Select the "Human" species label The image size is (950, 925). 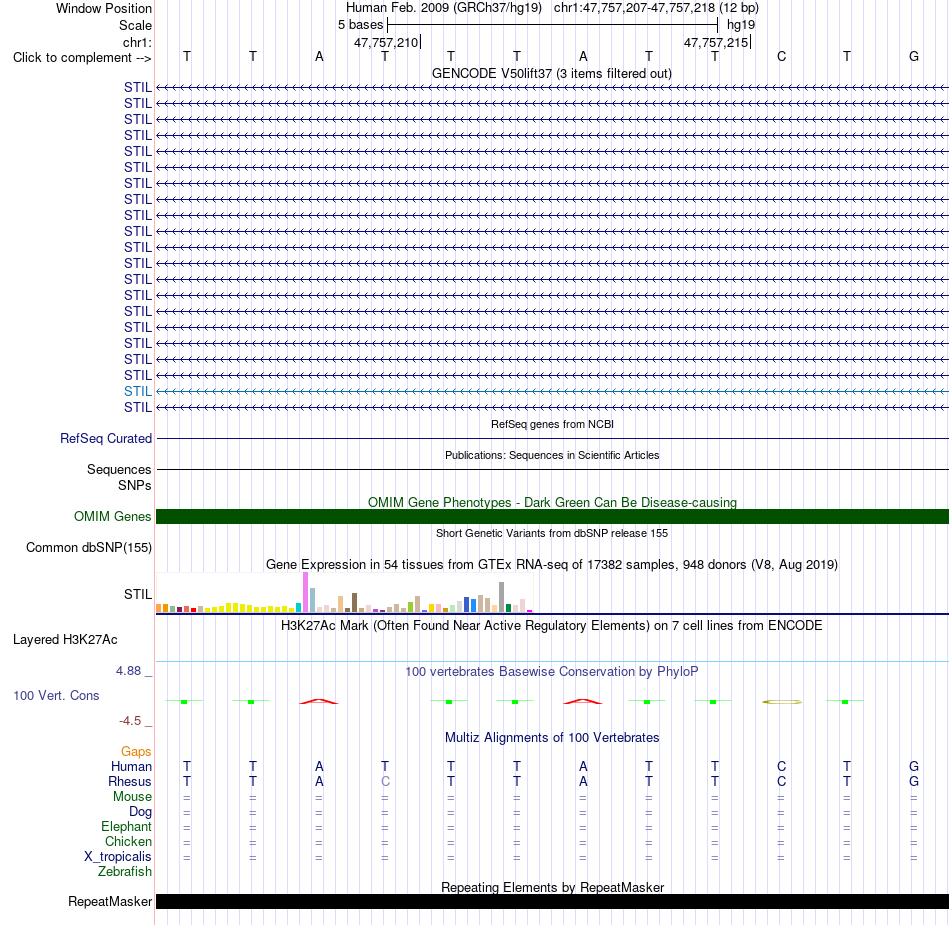[x=131, y=767]
